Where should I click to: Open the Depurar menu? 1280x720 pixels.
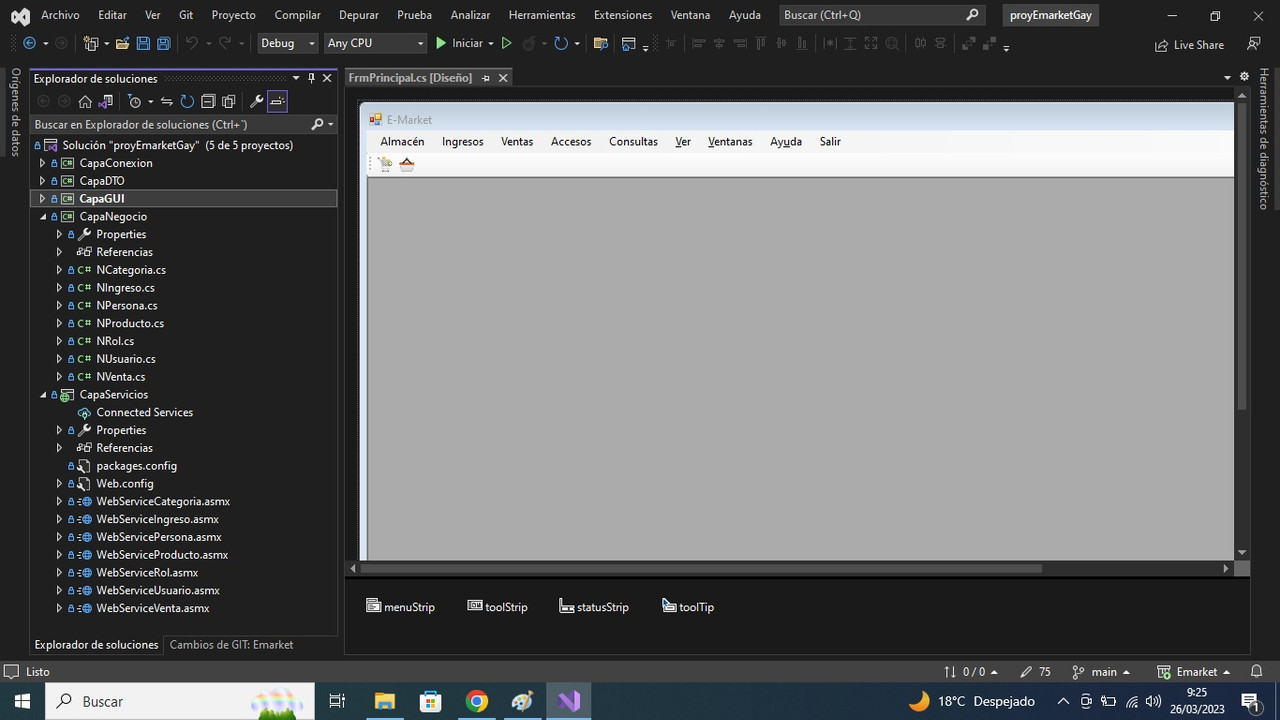359,15
